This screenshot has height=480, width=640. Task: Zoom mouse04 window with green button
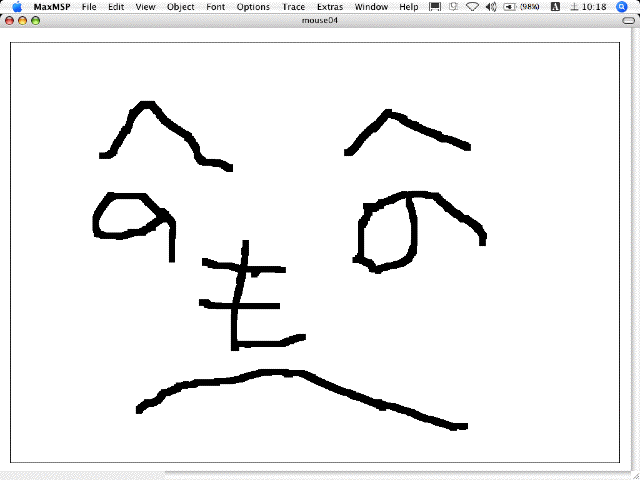36,20
